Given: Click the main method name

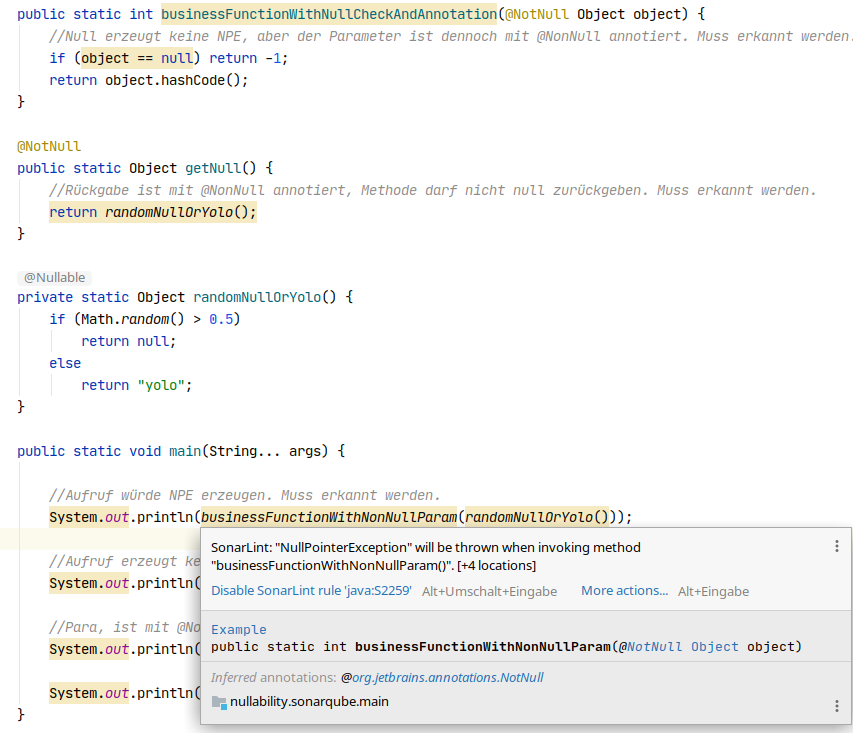Looking at the screenshot, I should [x=184, y=451].
